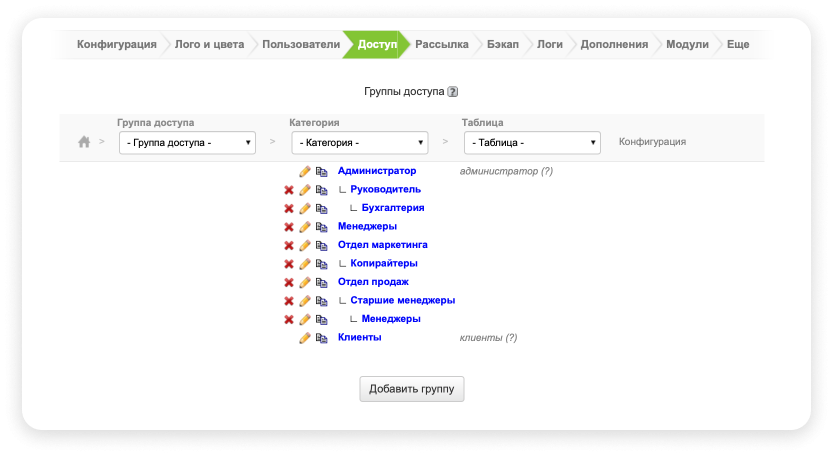Copy the Отдел продаж group

click(x=322, y=282)
